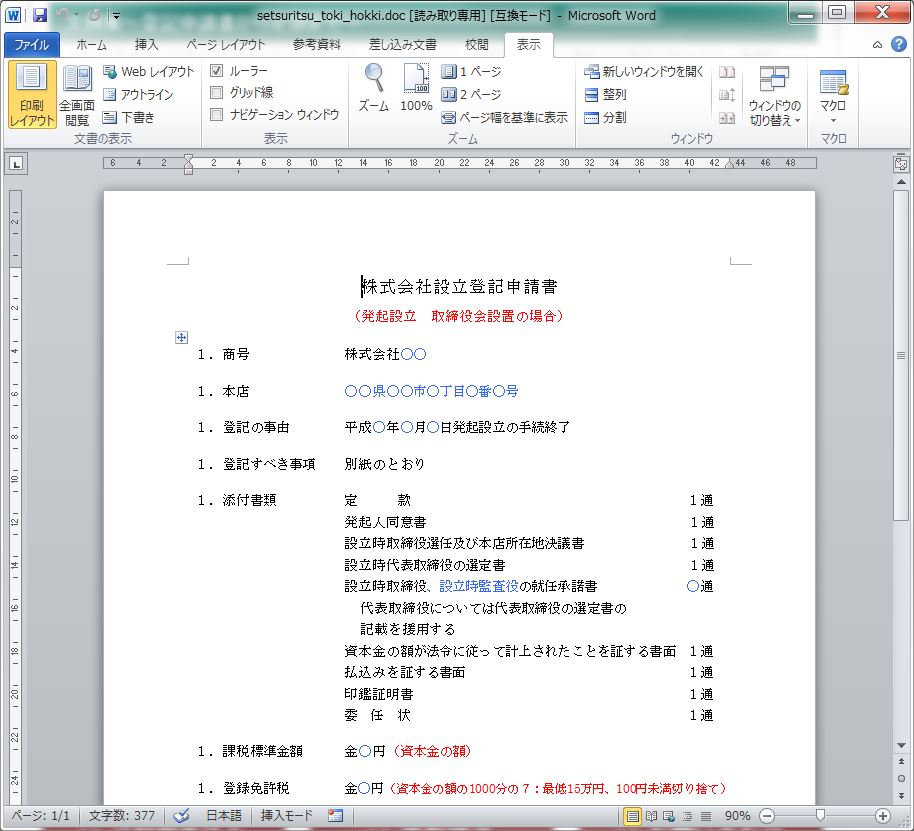Image resolution: width=914 pixels, height=831 pixels.
Task: Open quick access toolbar customize dropdown
Action: point(117,16)
